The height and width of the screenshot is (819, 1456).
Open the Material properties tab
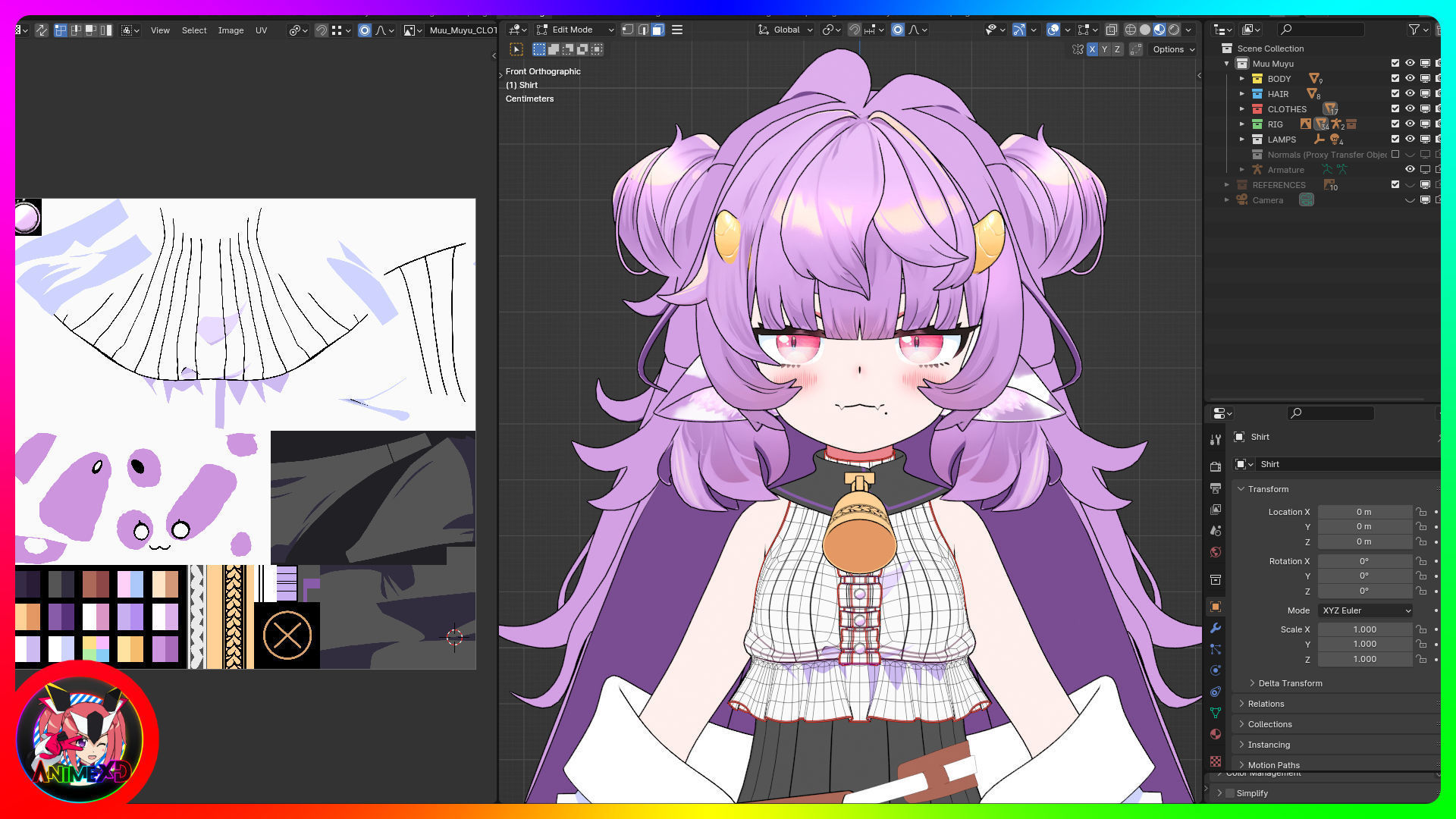(1216, 734)
